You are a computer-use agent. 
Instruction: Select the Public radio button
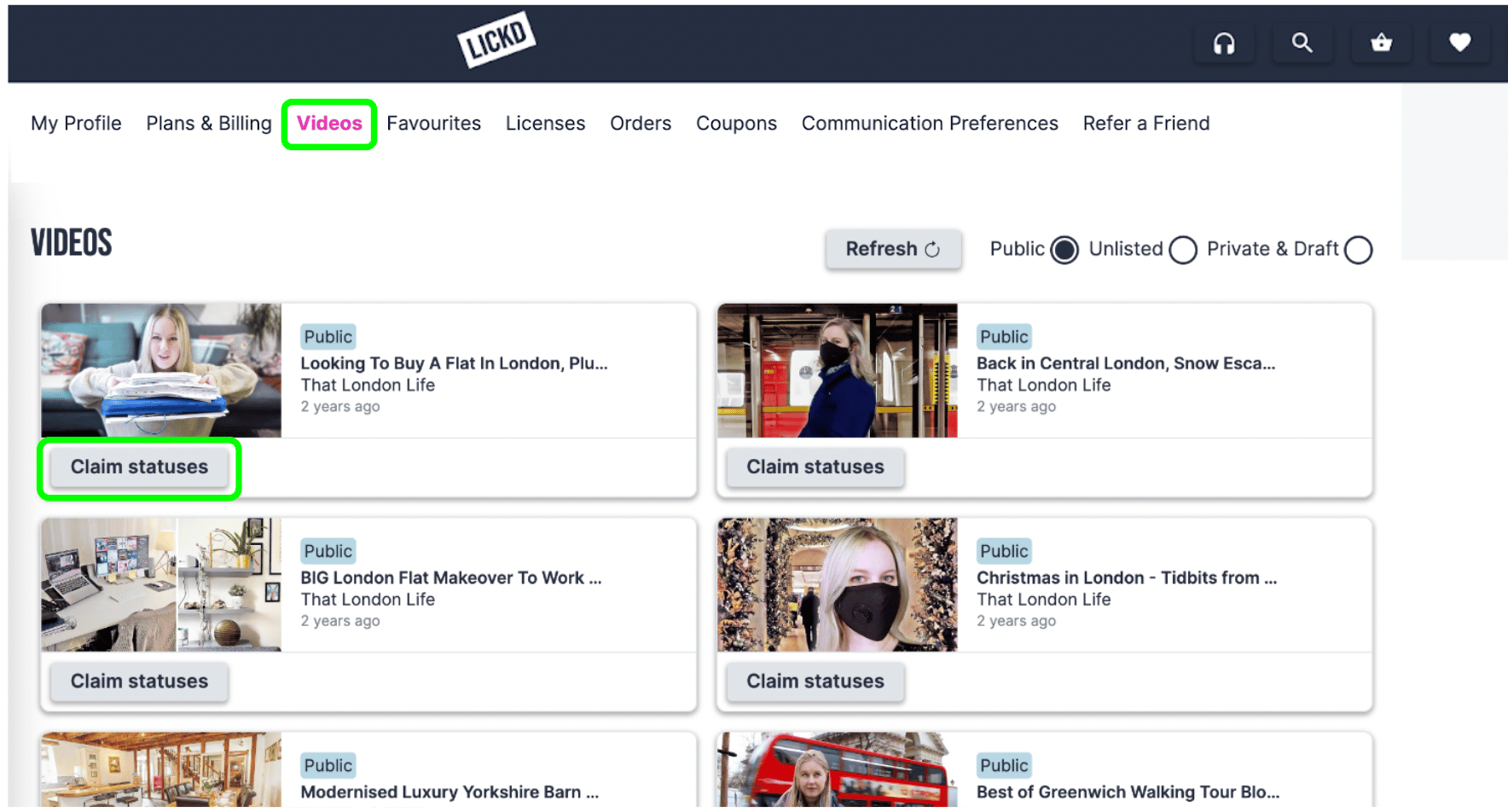pos(1064,250)
